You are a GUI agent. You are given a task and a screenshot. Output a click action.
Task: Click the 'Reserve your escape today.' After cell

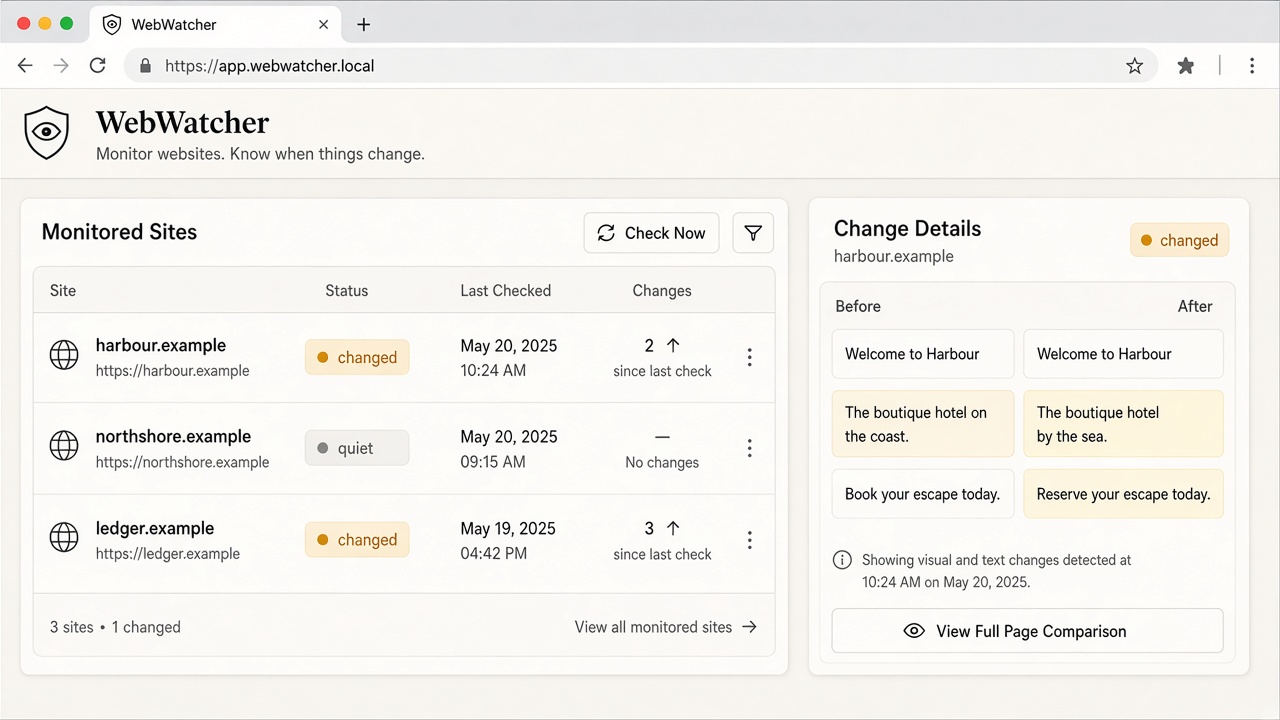click(1124, 494)
